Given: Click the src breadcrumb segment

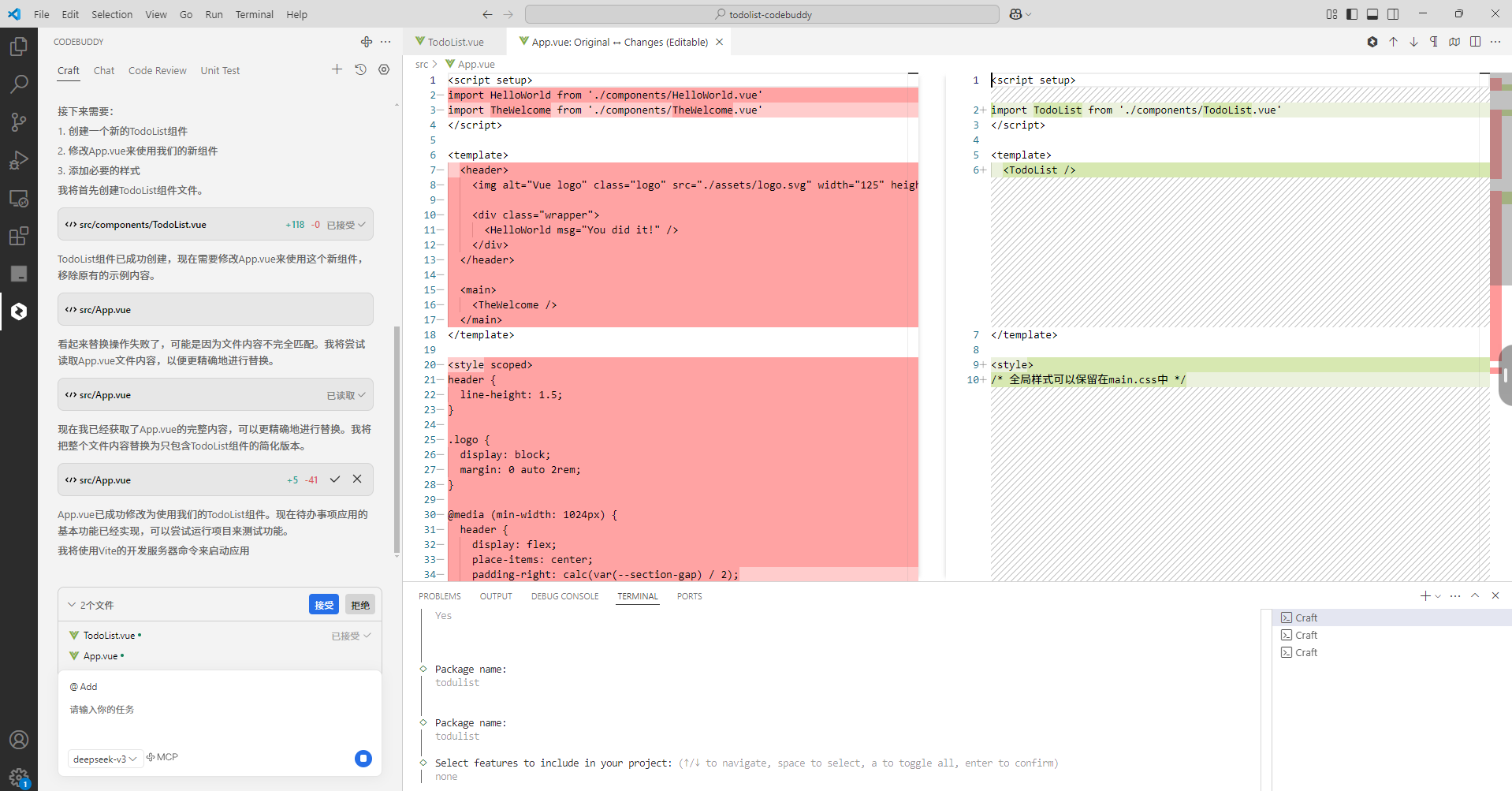Looking at the screenshot, I should click(x=422, y=65).
